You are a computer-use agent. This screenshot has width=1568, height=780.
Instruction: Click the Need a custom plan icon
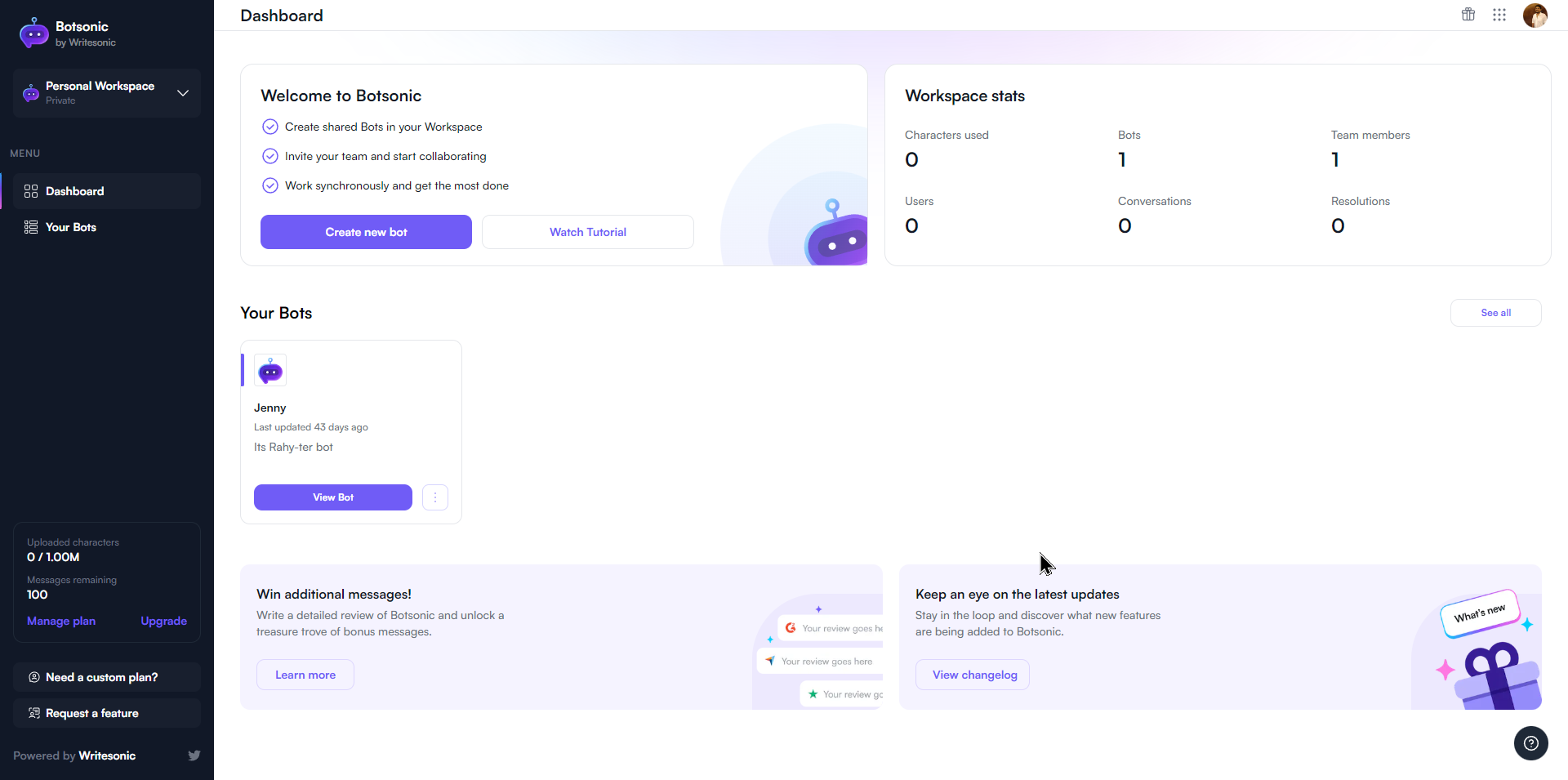tap(34, 677)
